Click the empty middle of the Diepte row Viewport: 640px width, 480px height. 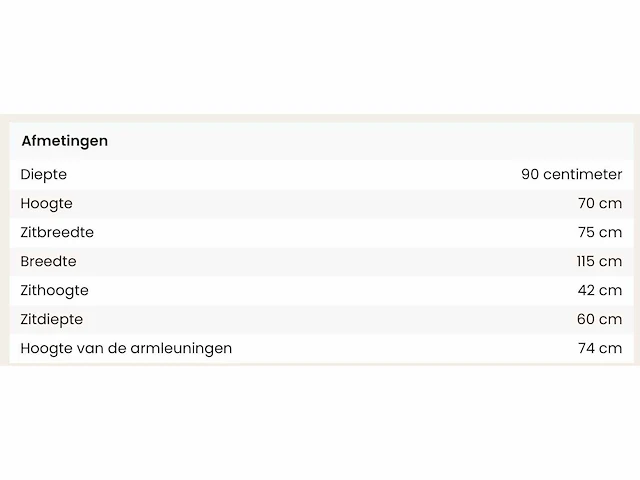(x=300, y=174)
